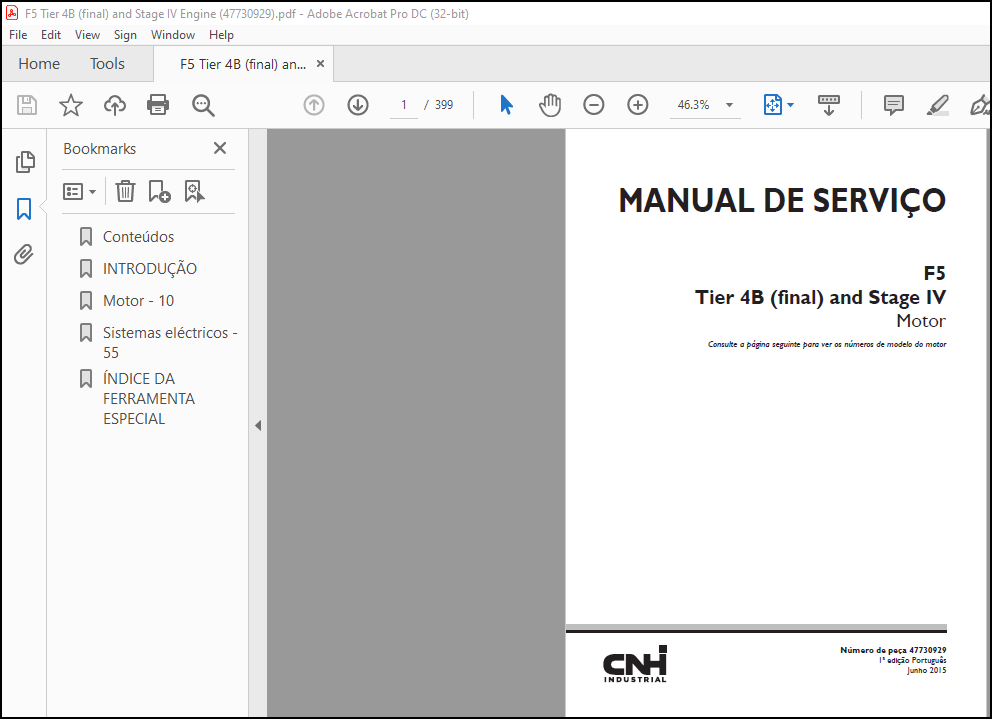This screenshot has height=719, width=992.
Task: Click the upload to cloud icon
Action: (115, 104)
